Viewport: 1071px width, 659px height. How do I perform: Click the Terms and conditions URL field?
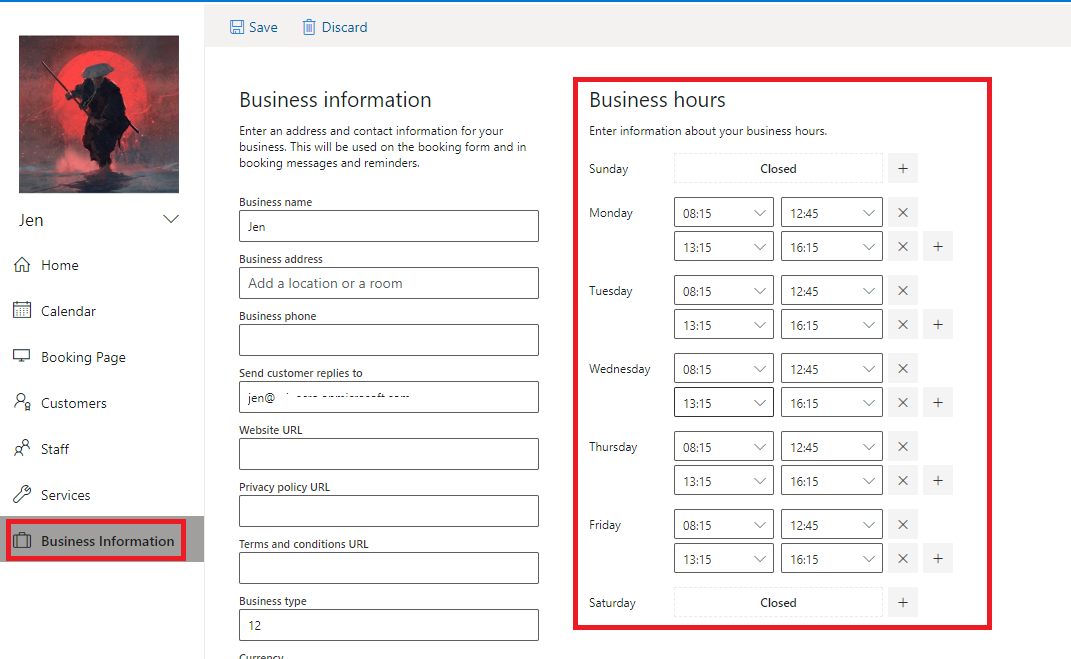click(389, 568)
